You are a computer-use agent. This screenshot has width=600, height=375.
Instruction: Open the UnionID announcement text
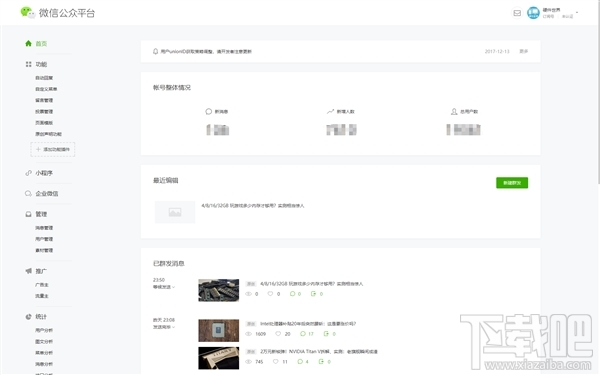pos(206,51)
